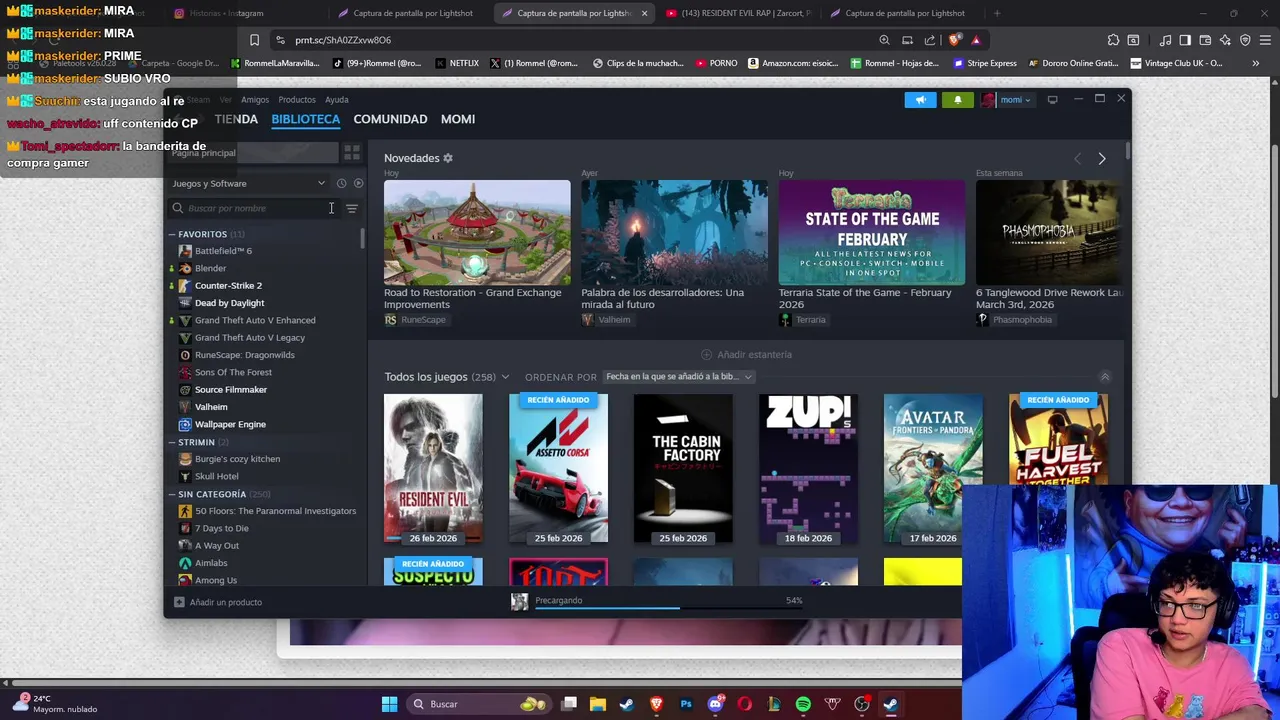Show more bookmarks chevron in browser
This screenshot has height=720, width=1280.
tap(1256, 63)
